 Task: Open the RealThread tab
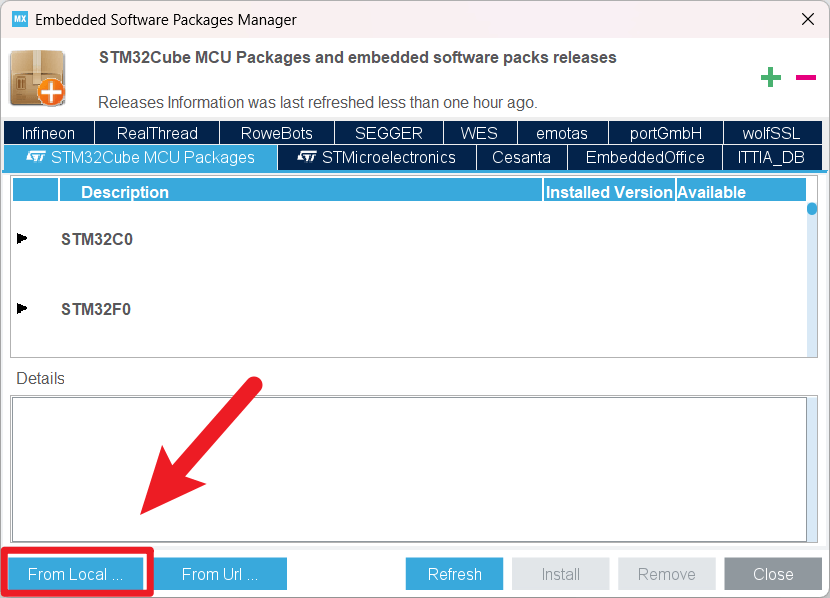[157, 133]
